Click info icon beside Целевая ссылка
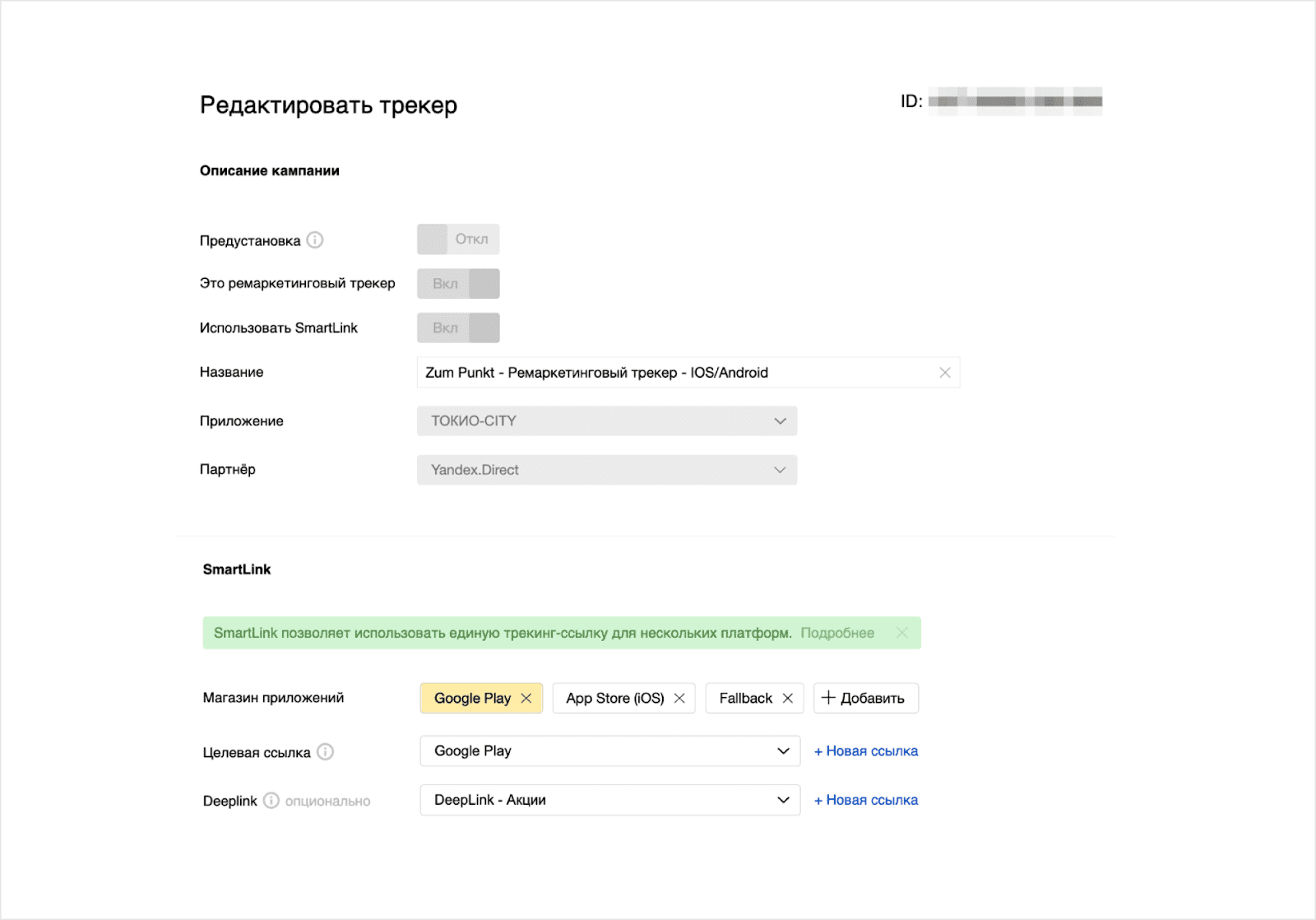 click(x=326, y=752)
